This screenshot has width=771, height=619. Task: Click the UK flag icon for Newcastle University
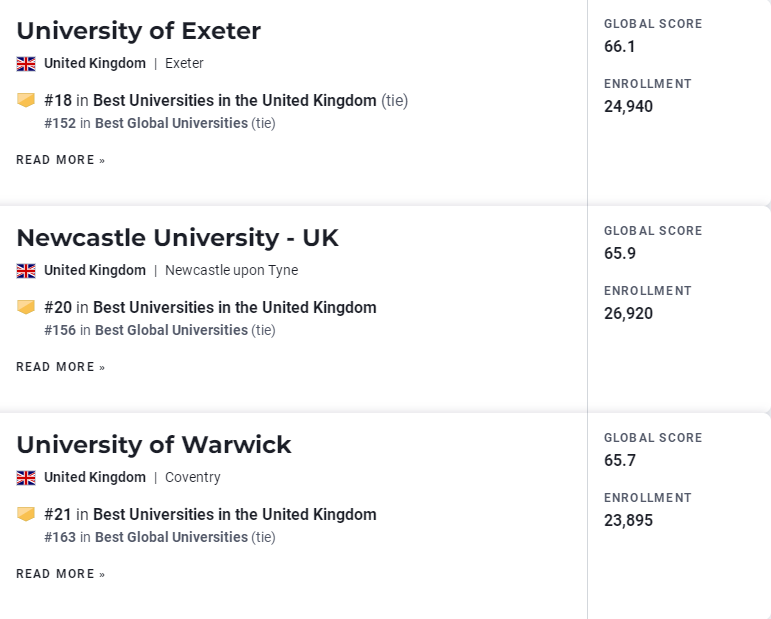coord(26,271)
